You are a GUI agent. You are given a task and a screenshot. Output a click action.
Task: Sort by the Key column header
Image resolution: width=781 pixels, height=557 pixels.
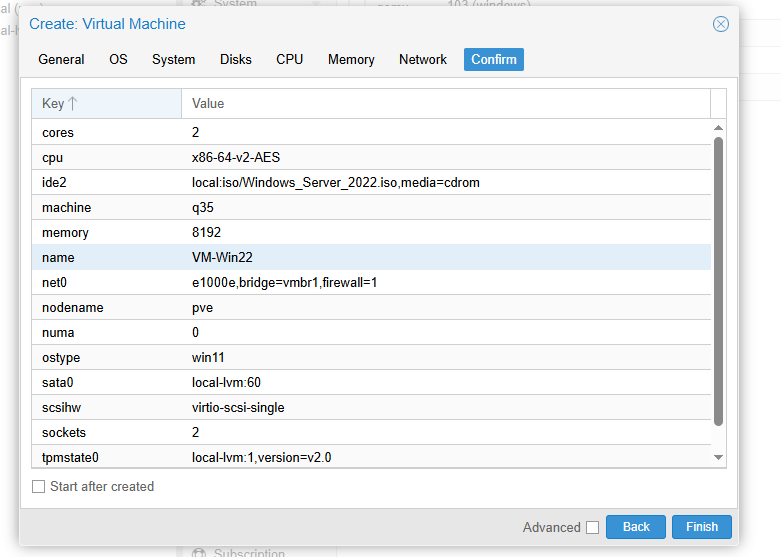(x=106, y=103)
